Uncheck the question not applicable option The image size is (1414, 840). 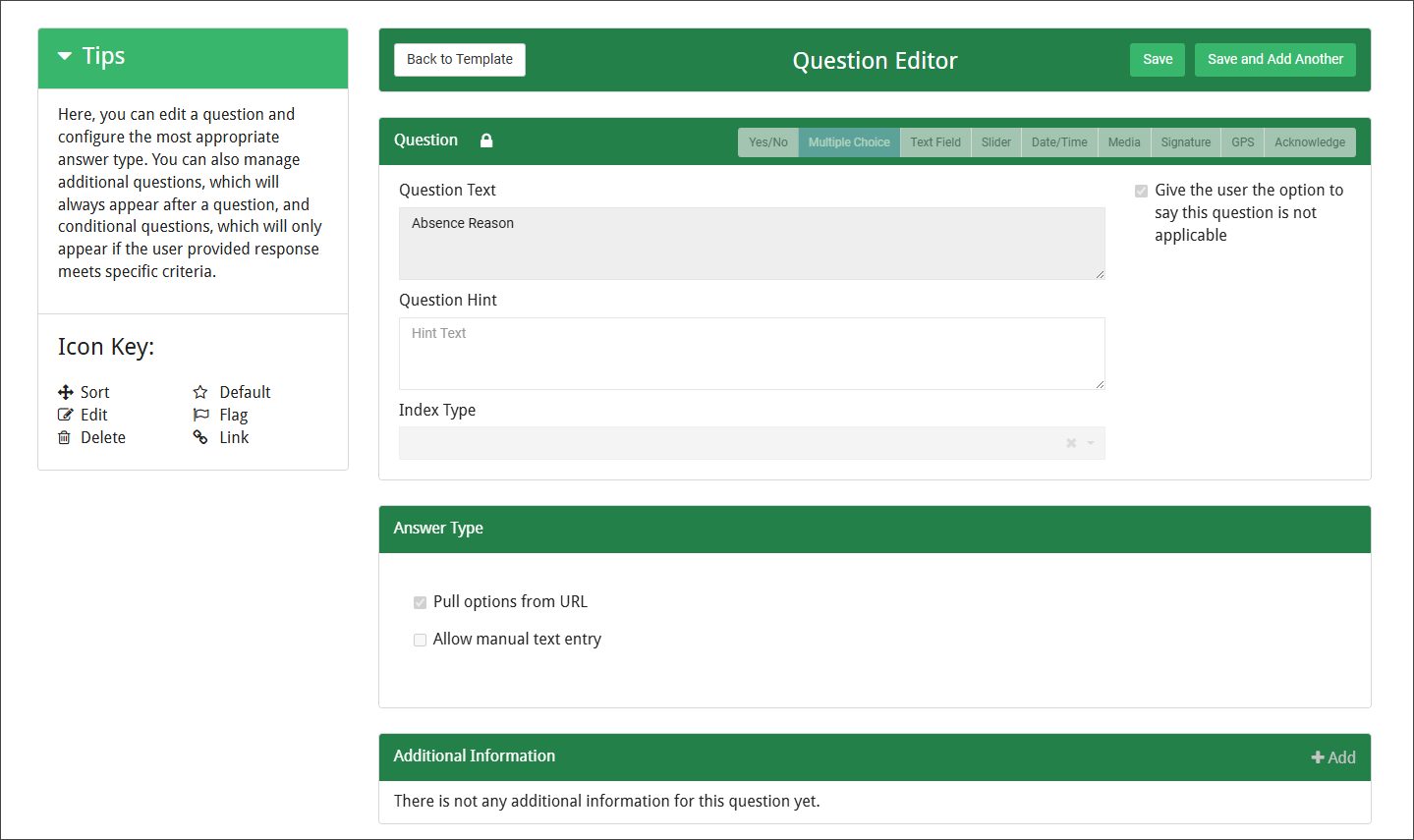click(1141, 191)
